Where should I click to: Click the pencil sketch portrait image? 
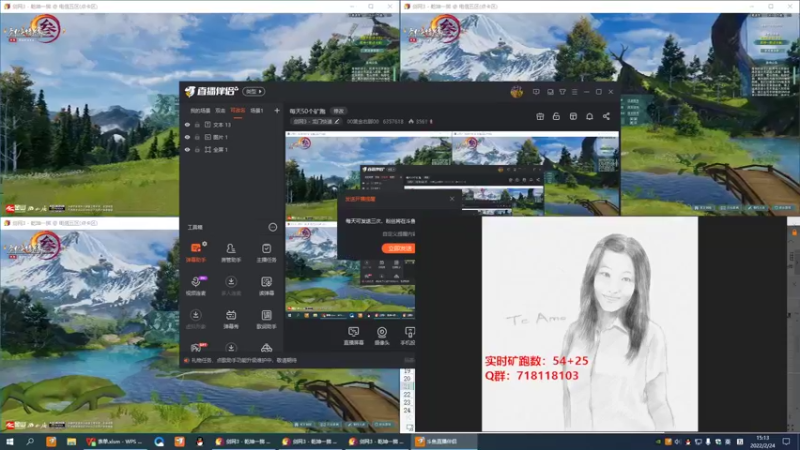click(590, 323)
